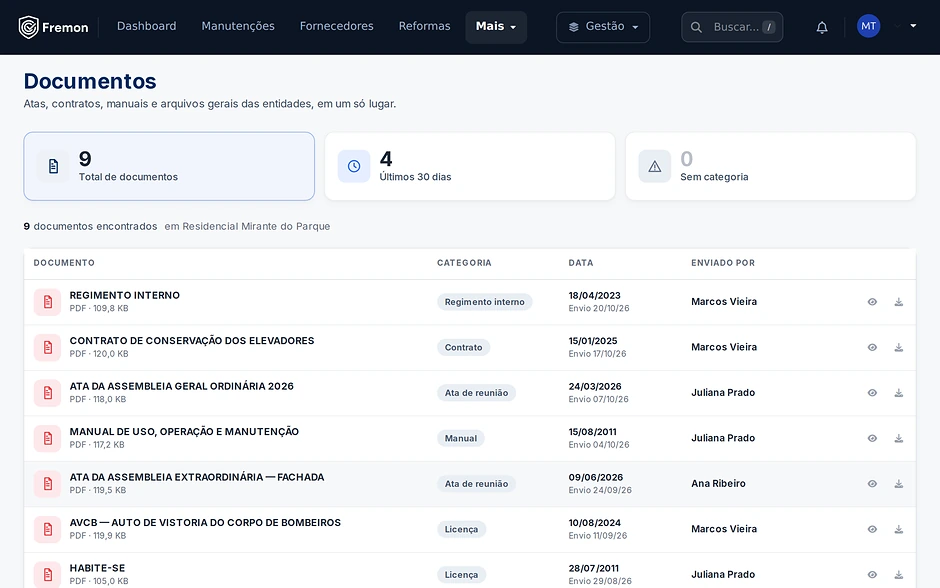
Task: Click the date 24/03/2026
Action: pos(595,387)
